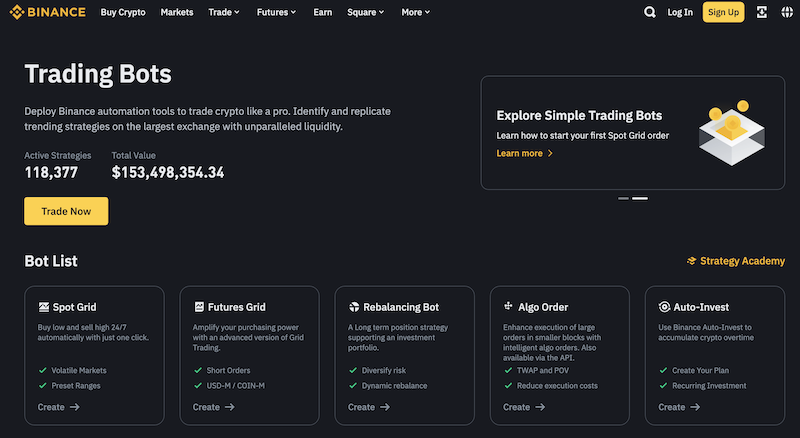Click arrow next to Auto-Invest Create
800x438 pixels.
coord(695,407)
